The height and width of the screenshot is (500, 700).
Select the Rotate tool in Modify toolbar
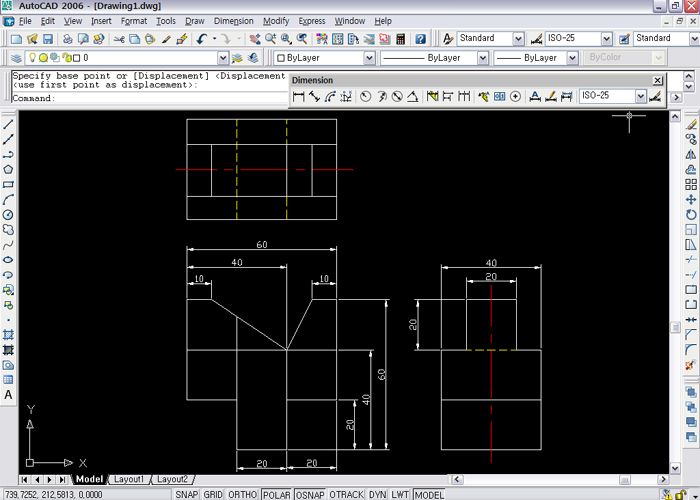click(691, 215)
